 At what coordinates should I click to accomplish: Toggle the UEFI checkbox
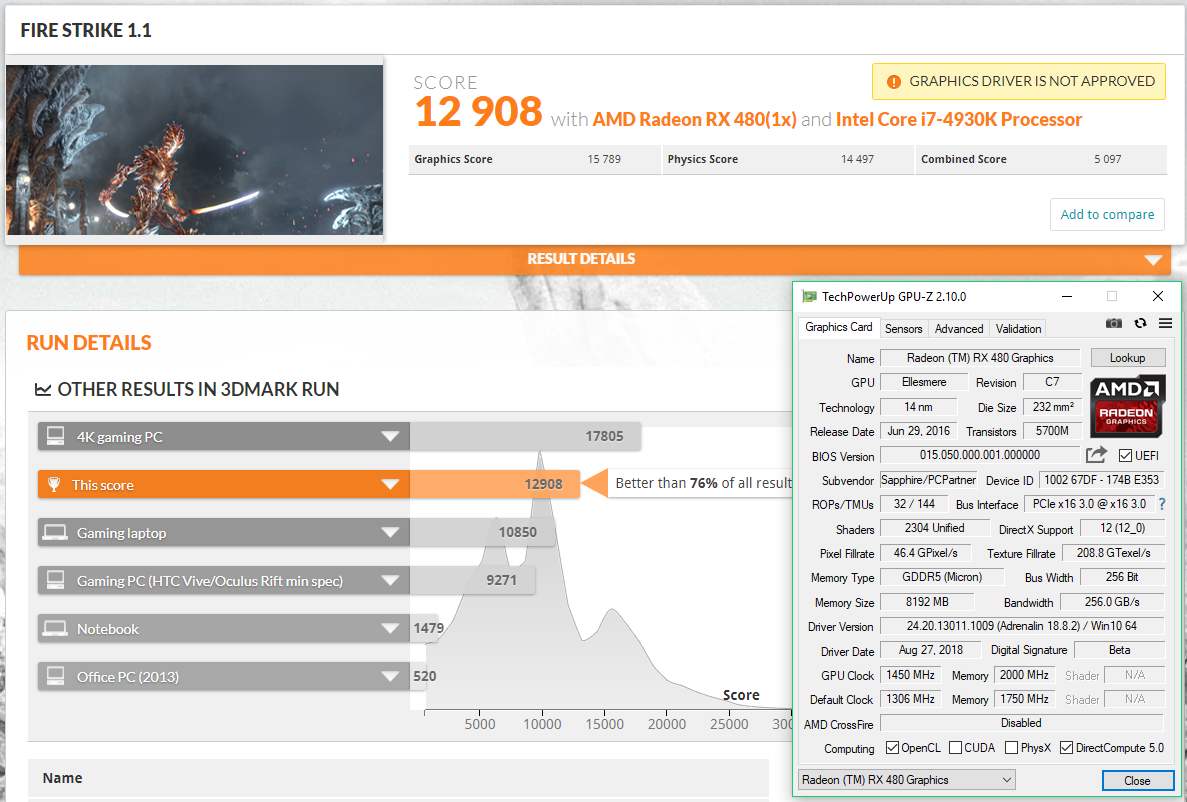pyautogui.click(x=1125, y=455)
